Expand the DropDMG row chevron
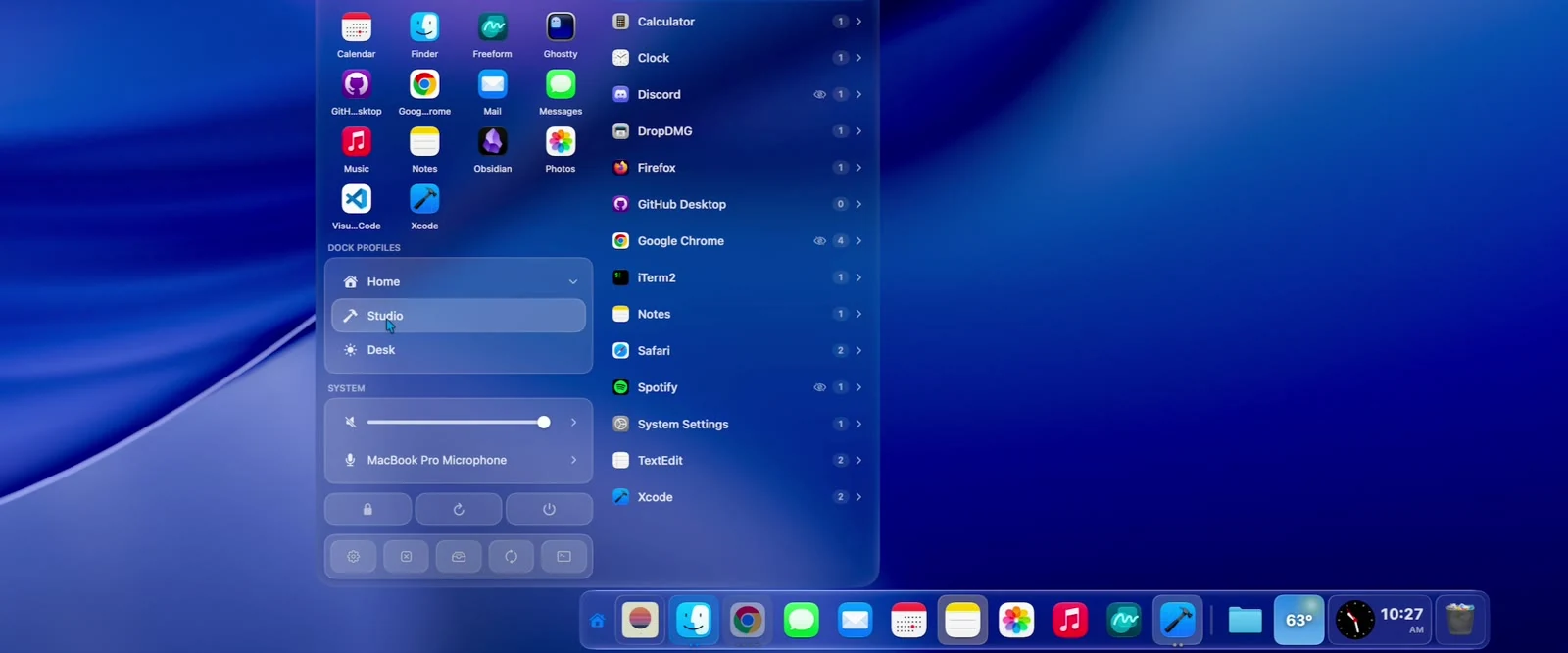This screenshot has width=1568, height=653. (858, 131)
